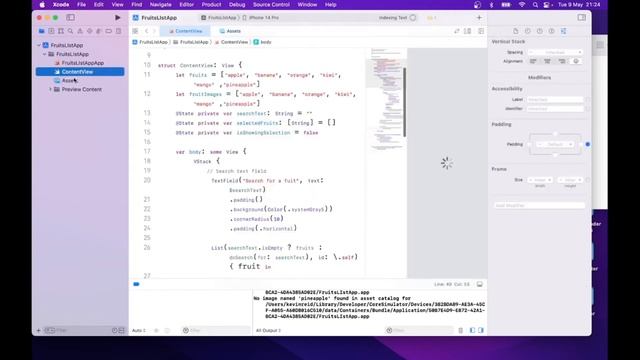Add file with navigator plus button
The width and height of the screenshot is (640, 360).
point(39,330)
